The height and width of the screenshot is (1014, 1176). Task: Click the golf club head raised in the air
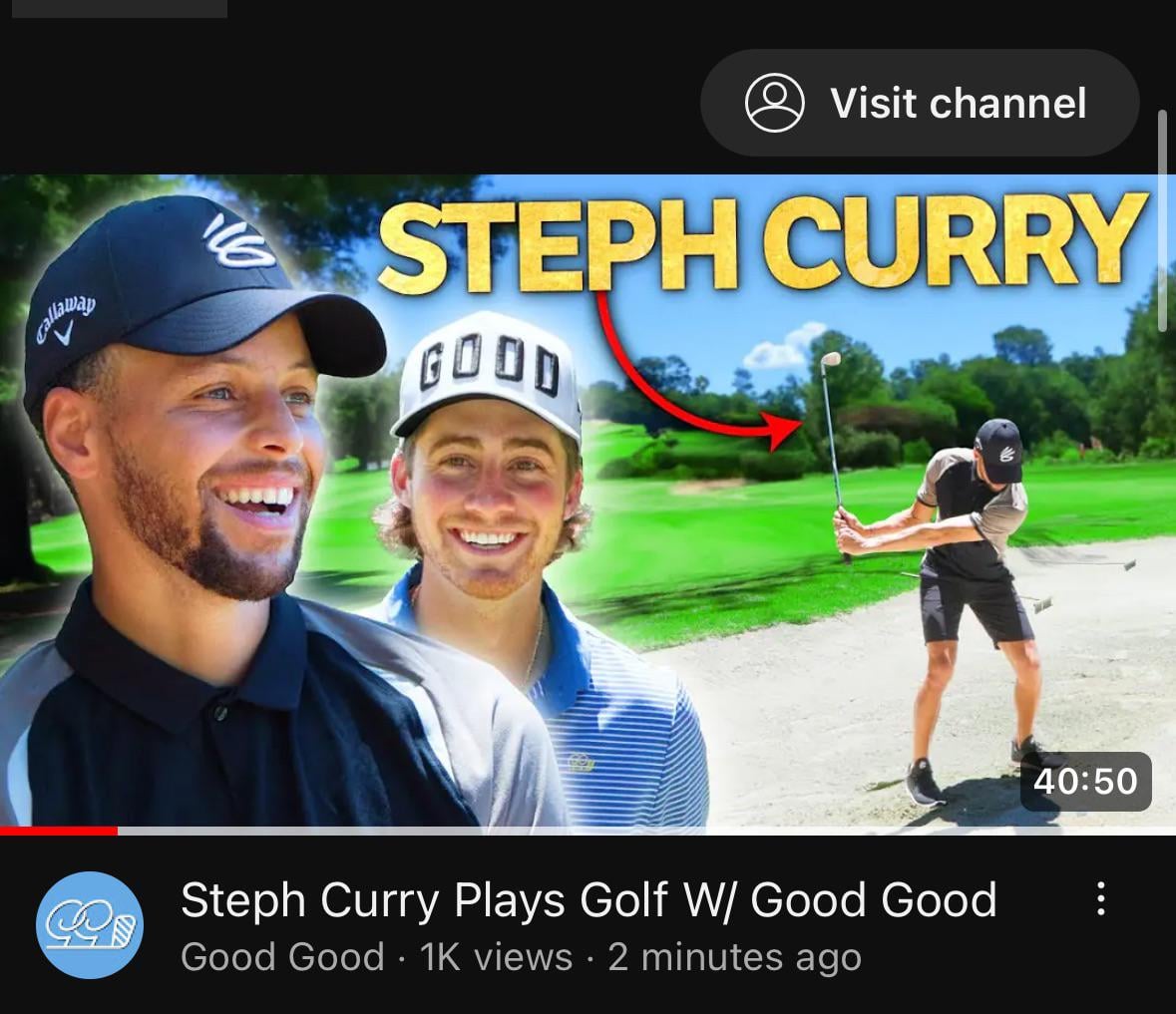831,359
